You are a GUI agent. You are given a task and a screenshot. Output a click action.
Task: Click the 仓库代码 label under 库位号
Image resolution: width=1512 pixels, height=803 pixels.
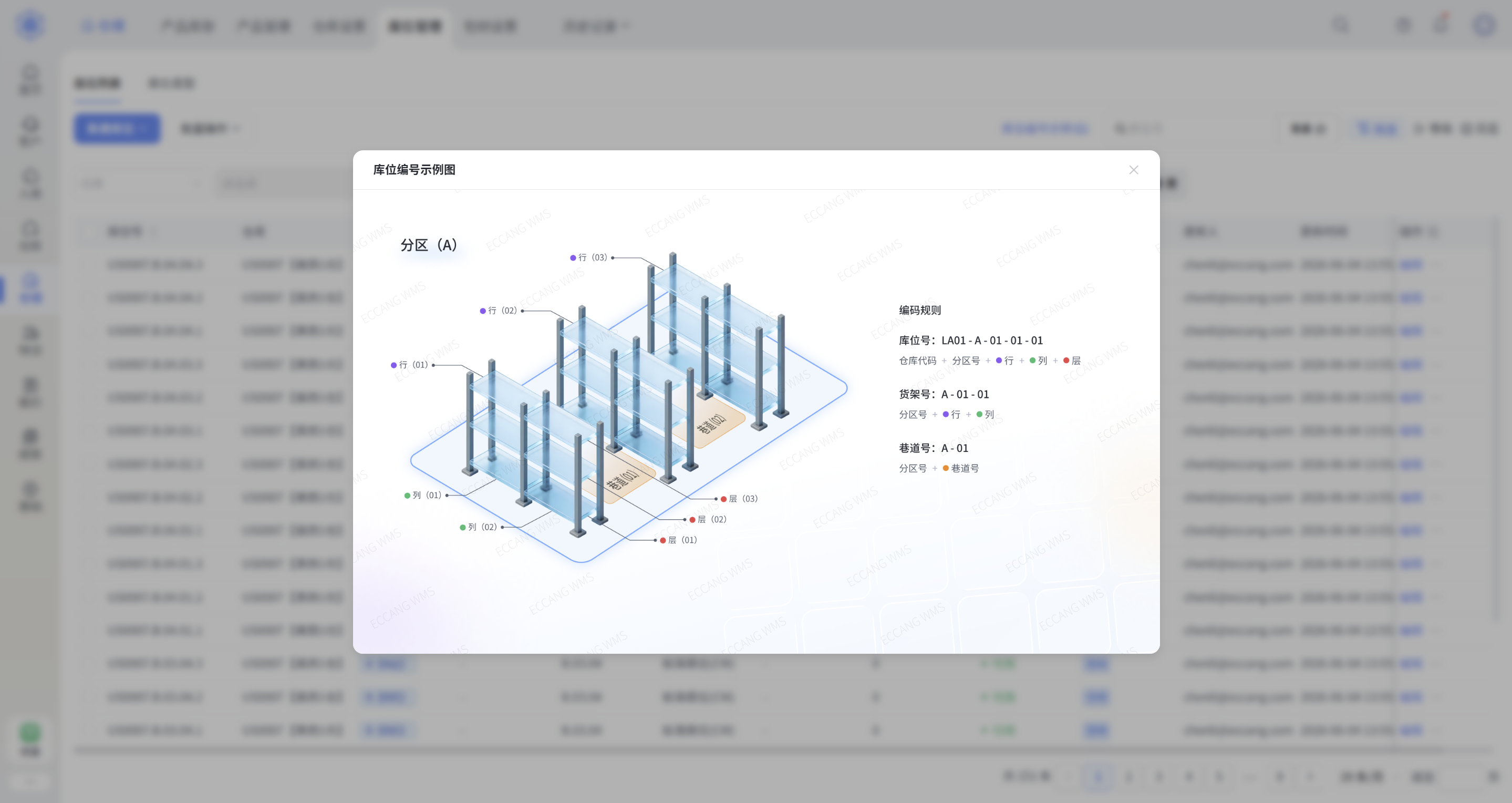click(917, 361)
